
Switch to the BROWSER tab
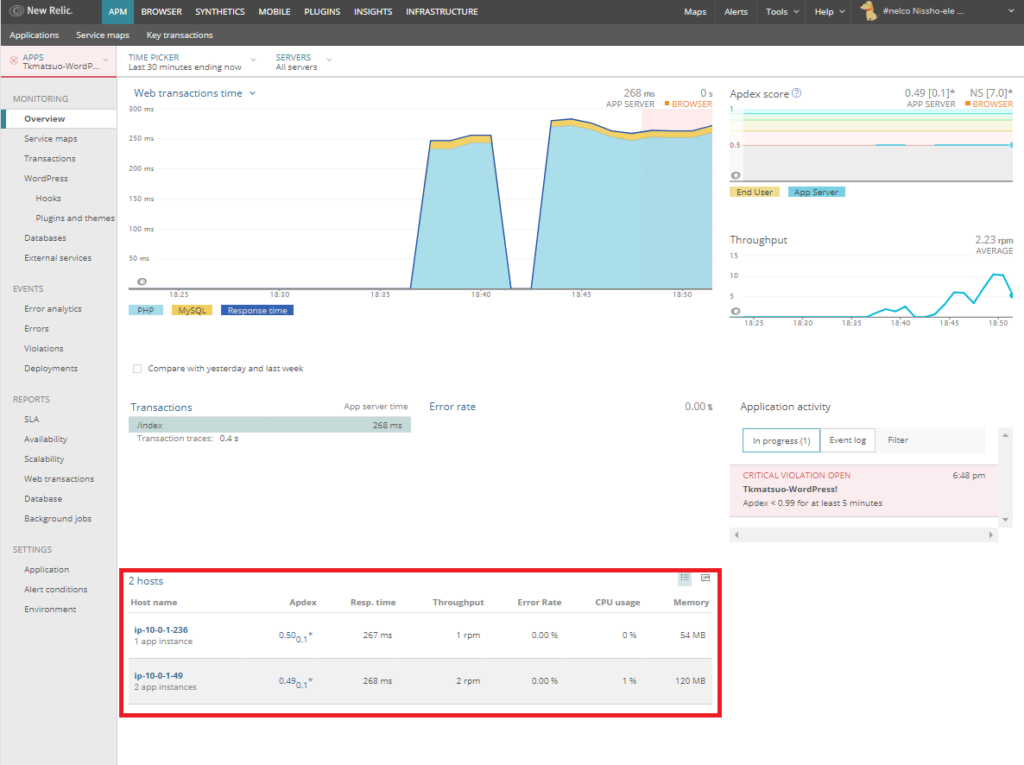161,12
